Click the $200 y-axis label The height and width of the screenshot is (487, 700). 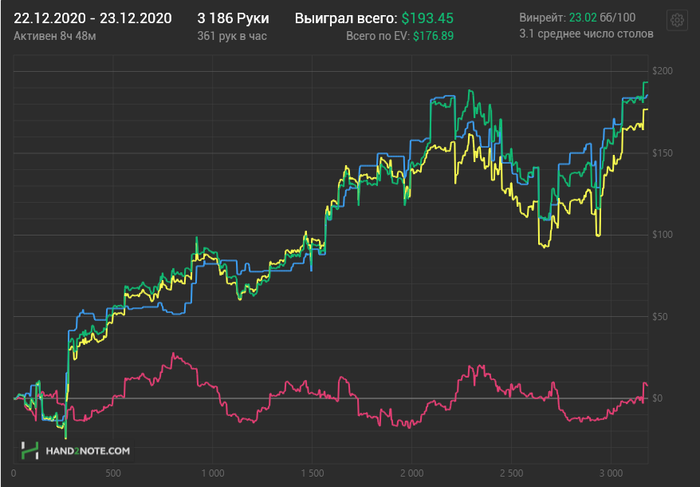point(662,71)
